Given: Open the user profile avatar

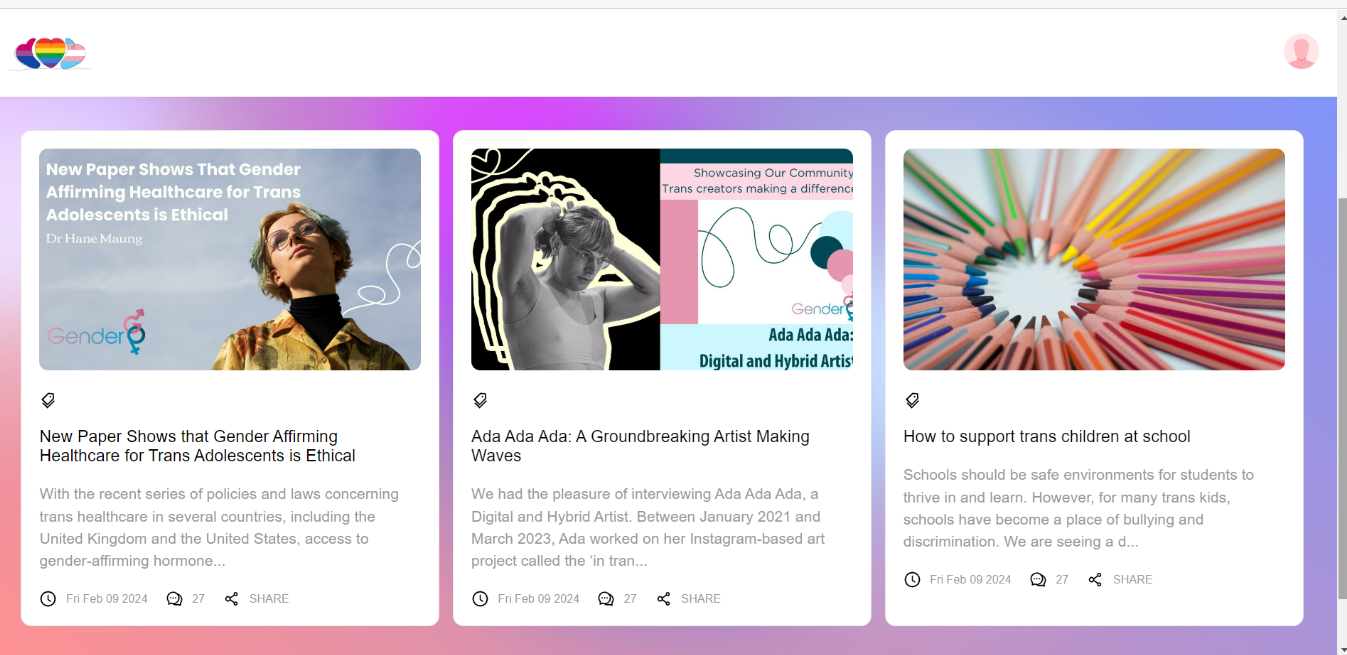Looking at the screenshot, I should click(1301, 51).
